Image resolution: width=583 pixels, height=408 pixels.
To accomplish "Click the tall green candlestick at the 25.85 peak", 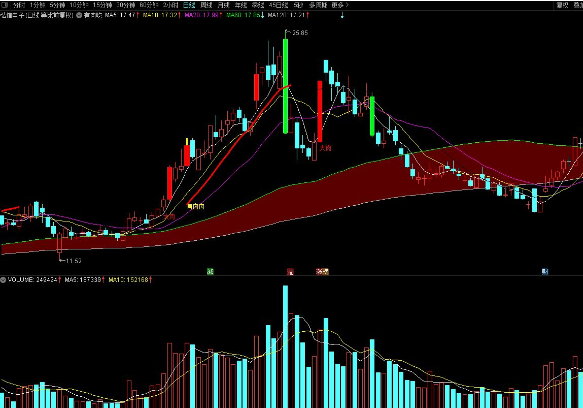I will tap(285, 86).
